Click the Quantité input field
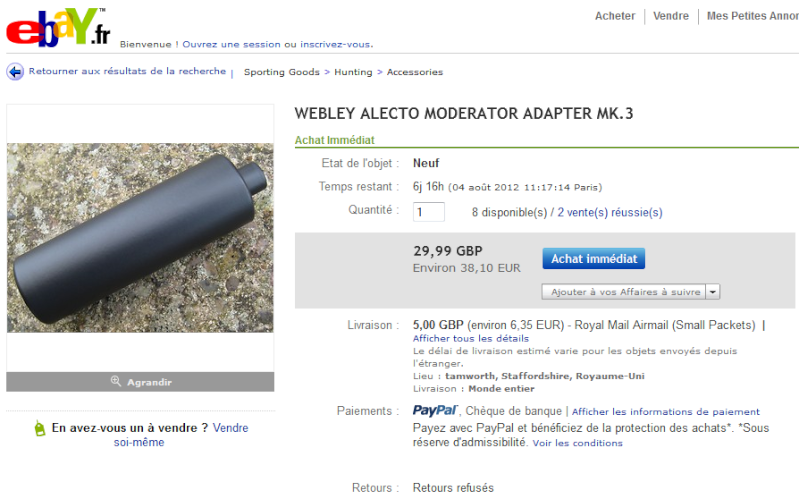 tap(429, 212)
